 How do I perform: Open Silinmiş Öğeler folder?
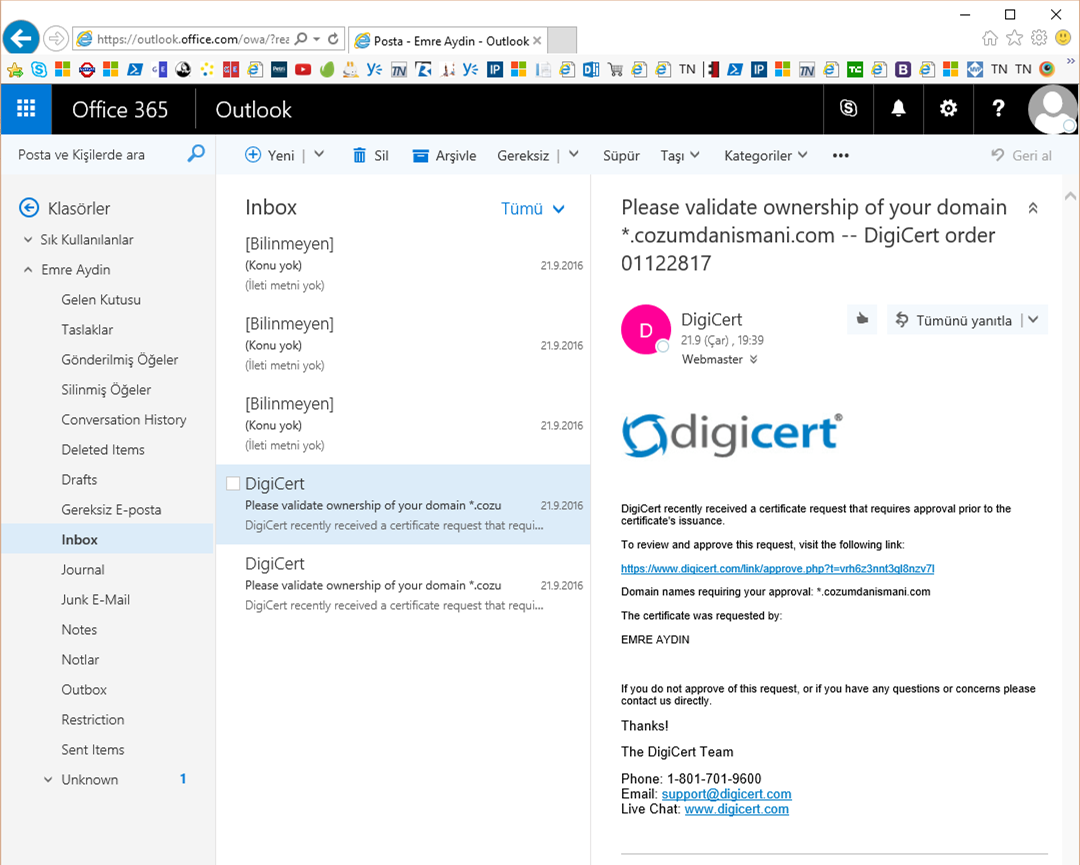(x=105, y=390)
